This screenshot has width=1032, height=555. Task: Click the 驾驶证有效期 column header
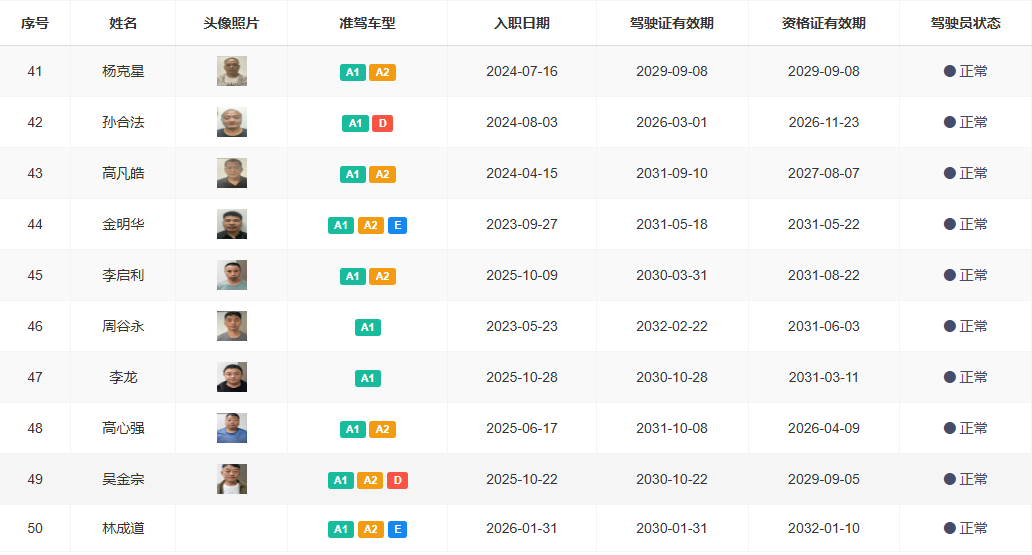pyautogui.click(x=671, y=23)
